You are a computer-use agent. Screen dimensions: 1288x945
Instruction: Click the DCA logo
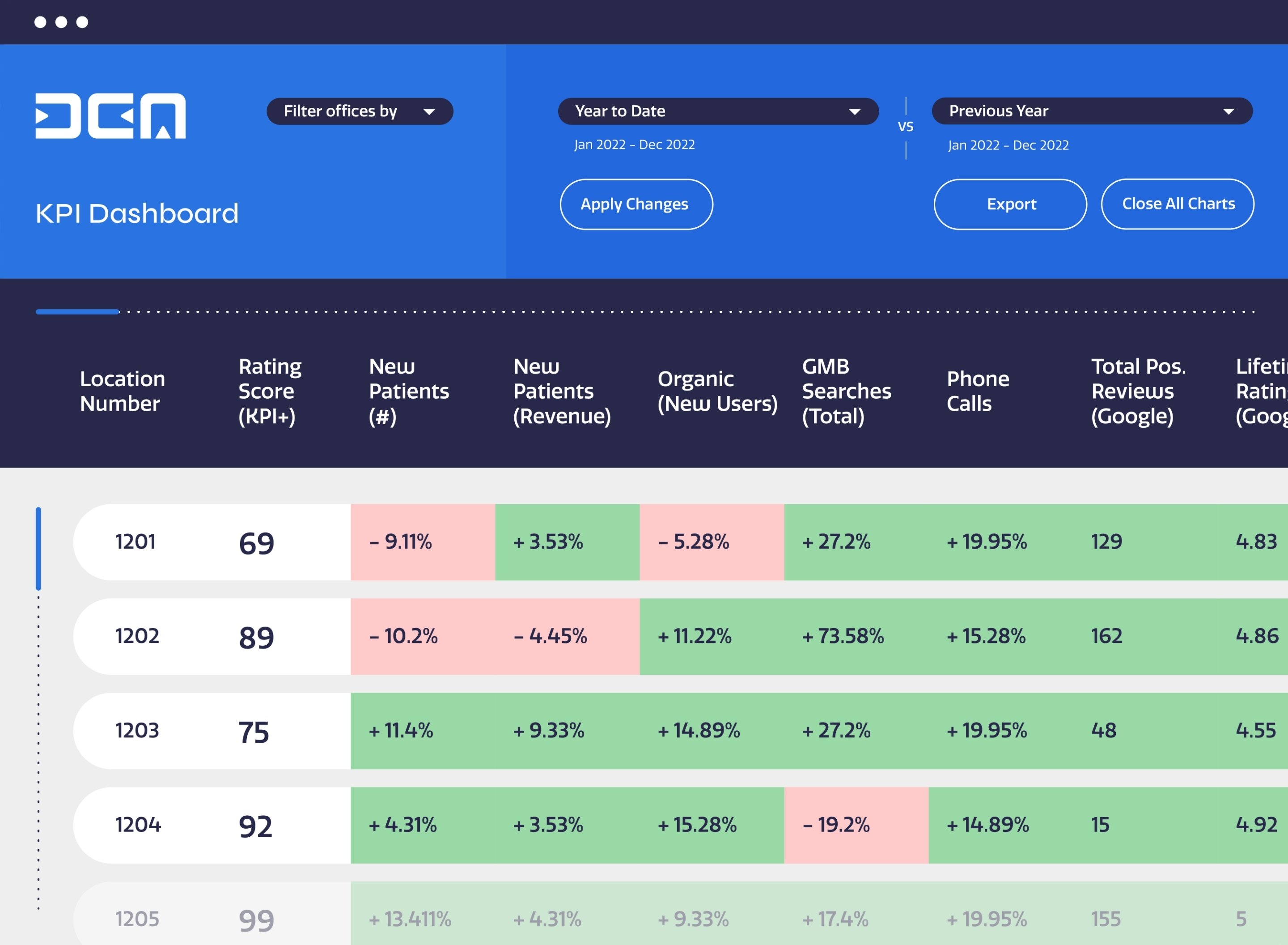click(x=110, y=115)
